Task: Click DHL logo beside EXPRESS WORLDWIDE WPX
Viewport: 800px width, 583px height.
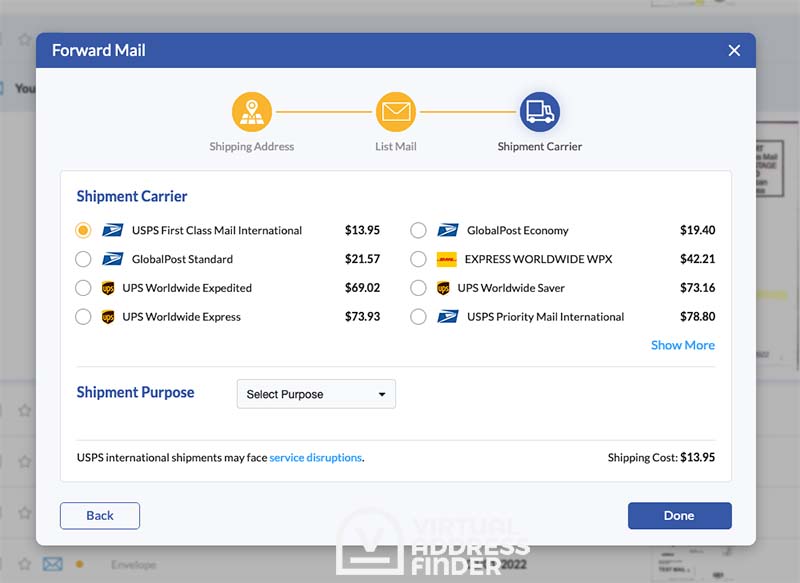Action: [x=446, y=259]
